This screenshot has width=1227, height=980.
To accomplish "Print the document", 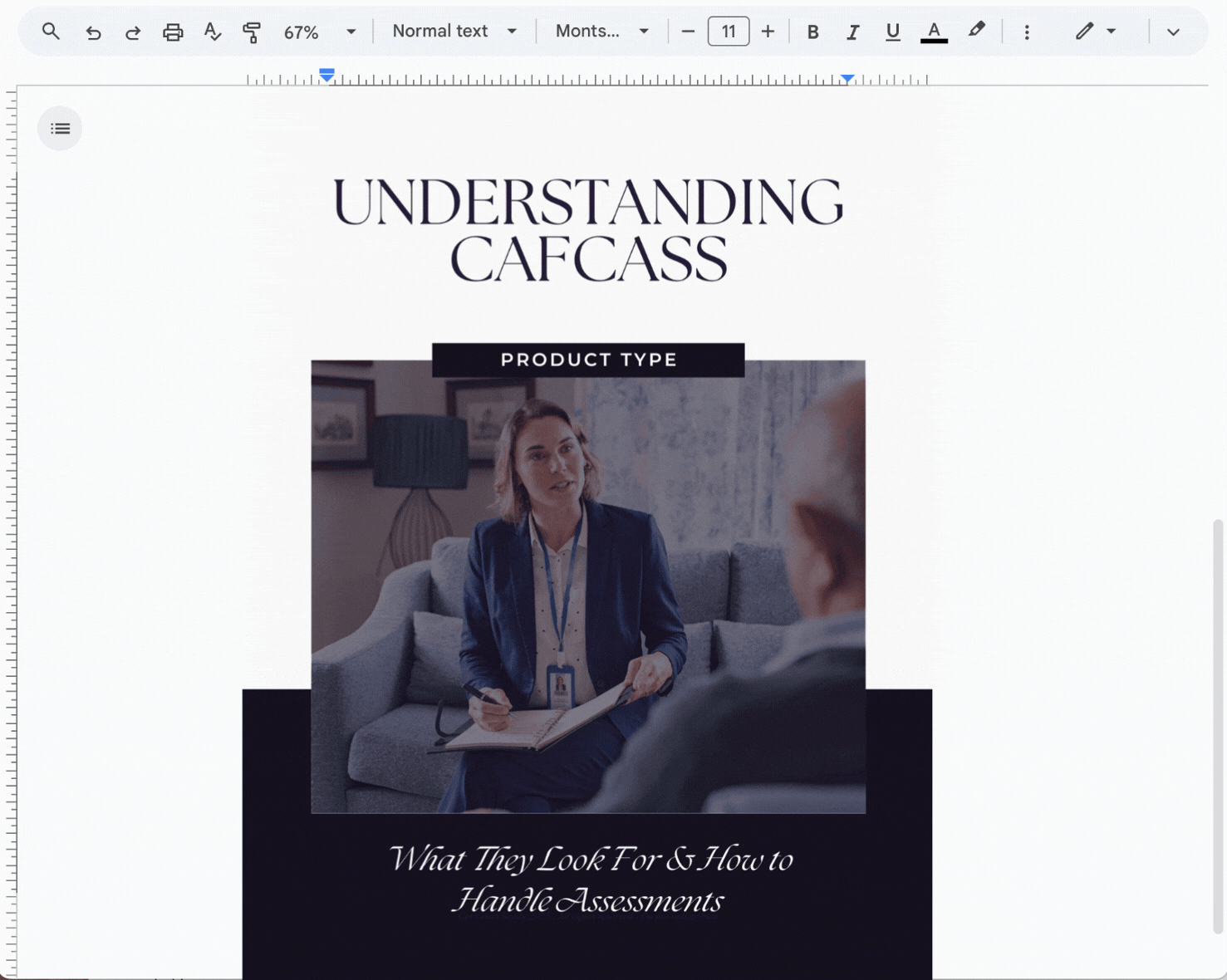I will 173,31.
